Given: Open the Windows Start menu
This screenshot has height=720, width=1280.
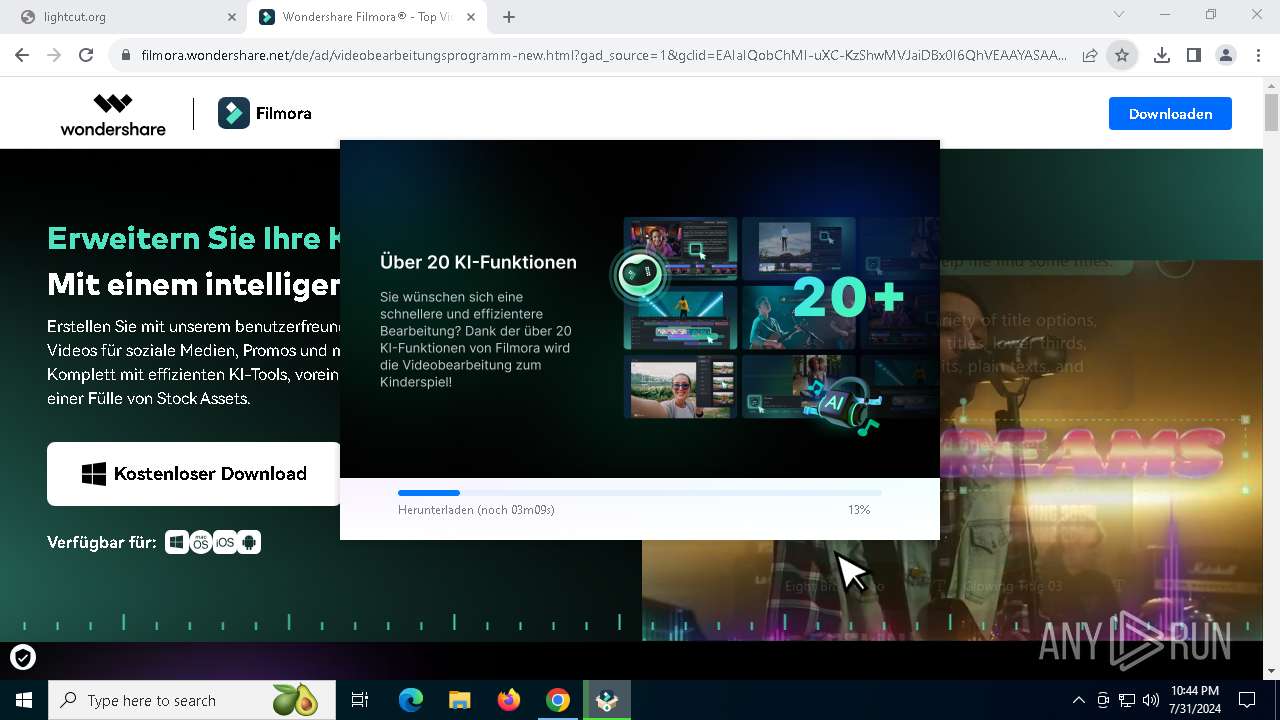Looking at the screenshot, I should pyautogui.click(x=24, y=700).
